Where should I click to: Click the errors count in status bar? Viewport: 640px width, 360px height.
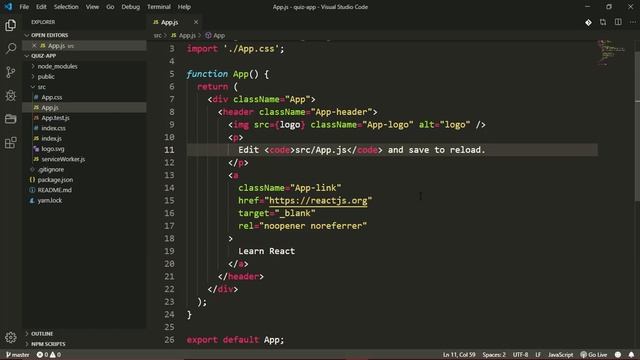pyautogui.click(x=42, y=355)
